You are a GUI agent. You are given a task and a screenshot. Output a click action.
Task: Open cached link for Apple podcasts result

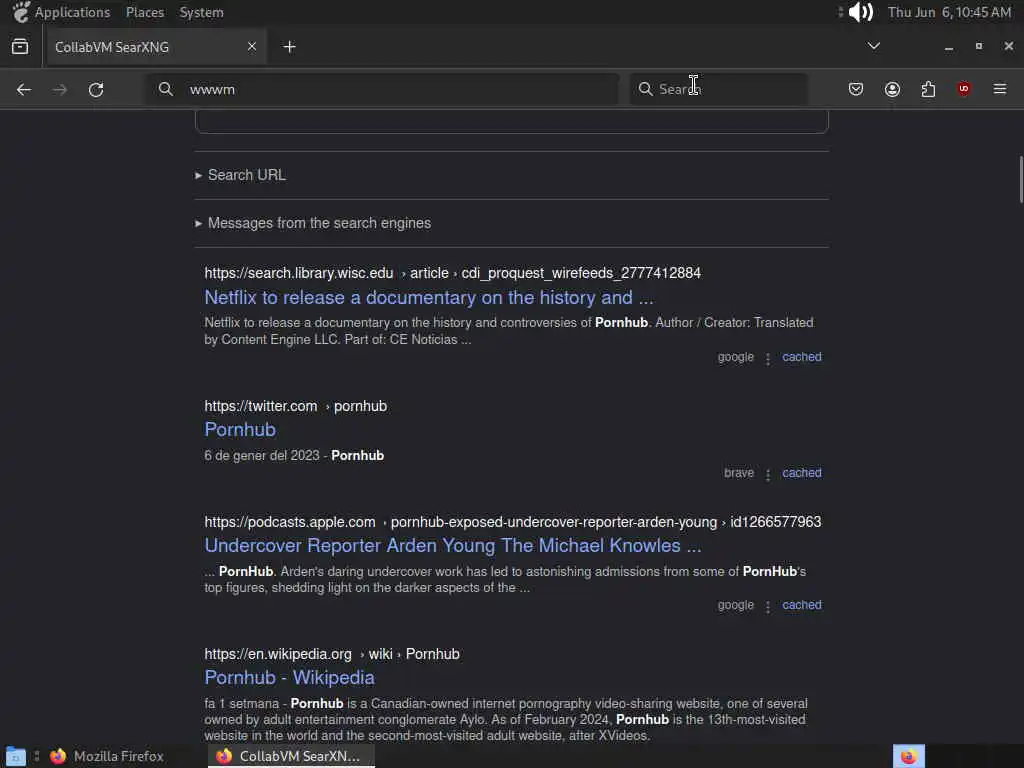click(x=801, y=605)
